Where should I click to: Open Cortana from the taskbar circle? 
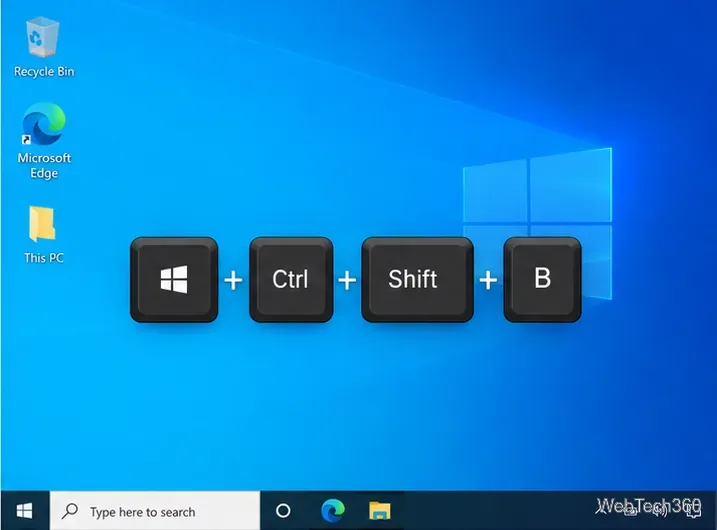tap(283, 510)
